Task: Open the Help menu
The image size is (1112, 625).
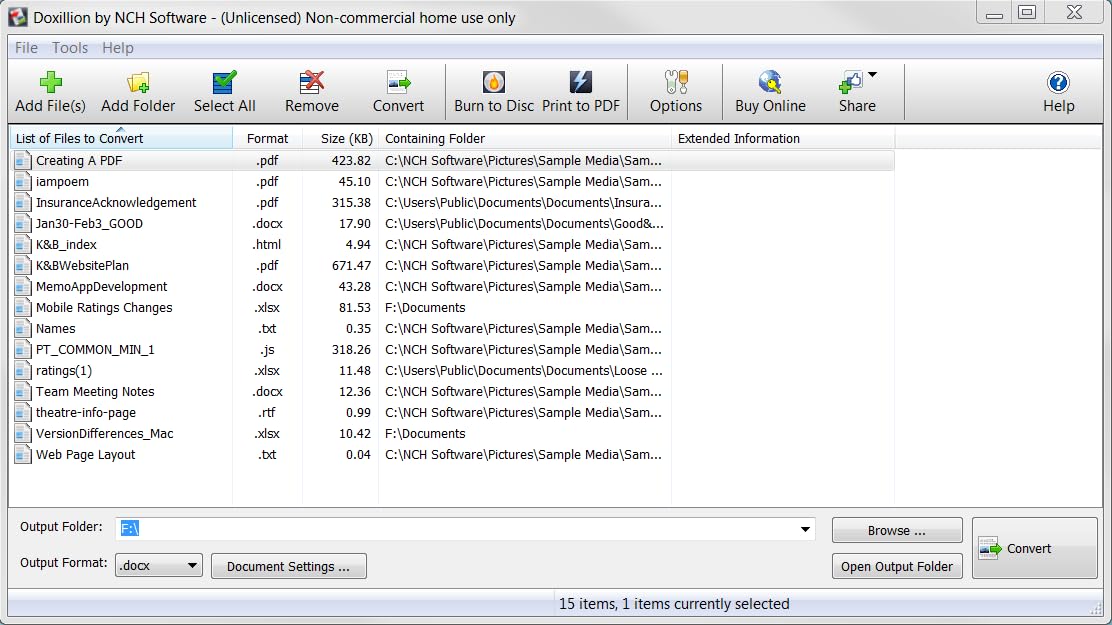Action: point(118,48)
